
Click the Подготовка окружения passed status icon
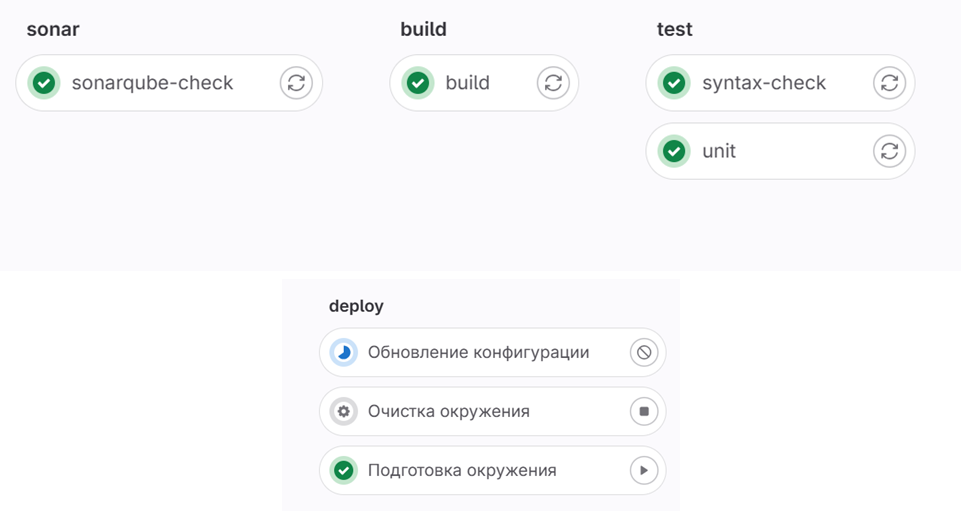(344, 470)
